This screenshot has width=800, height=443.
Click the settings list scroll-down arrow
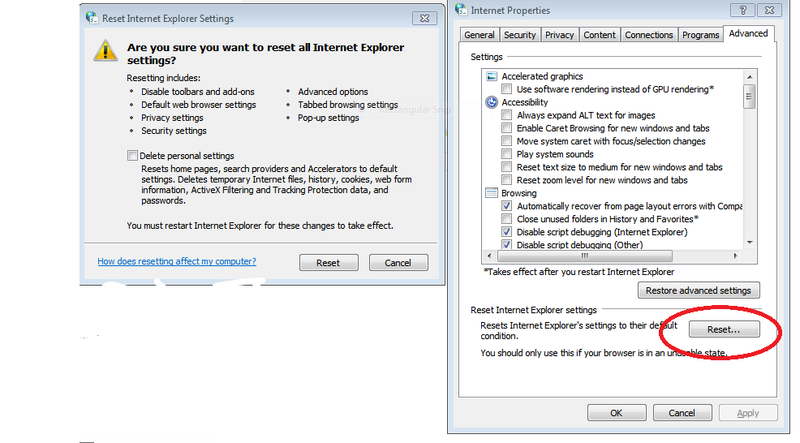pyautogui.click(x=749, y=242)
